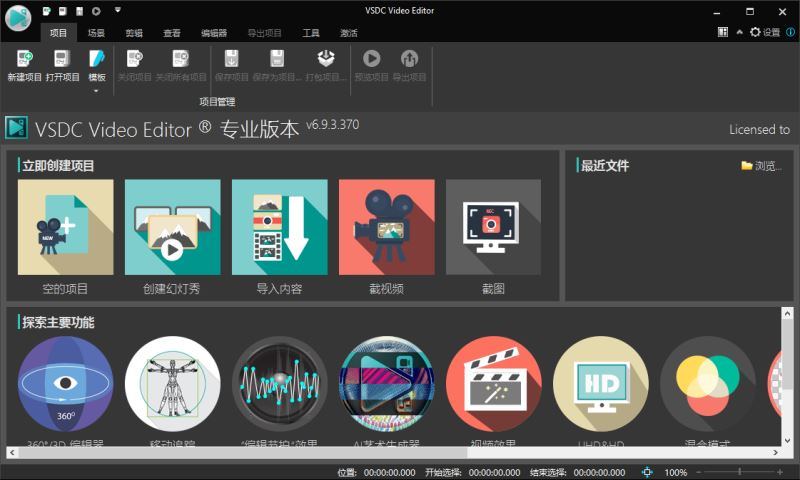Click the 关闭项目 close project icon
The height and width of the screenshot is (480, 800).
pos(135,59)
